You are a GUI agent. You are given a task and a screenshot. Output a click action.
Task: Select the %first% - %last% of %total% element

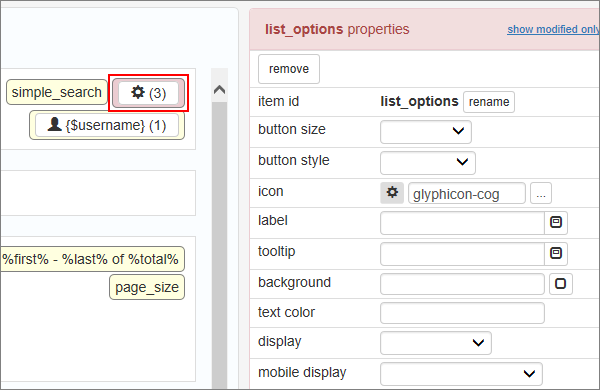92,259
